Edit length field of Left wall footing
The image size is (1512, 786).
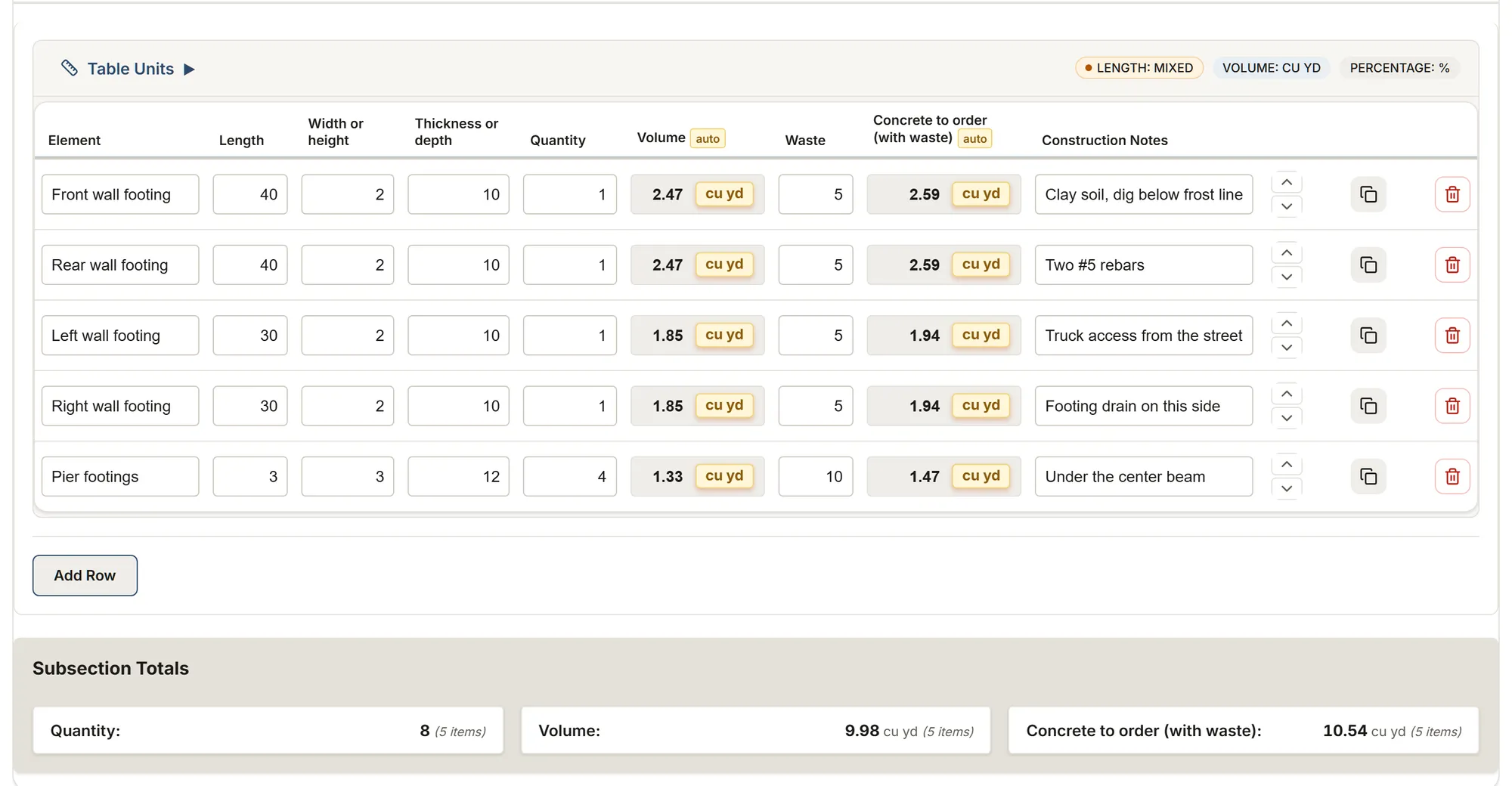coord(250,335)
